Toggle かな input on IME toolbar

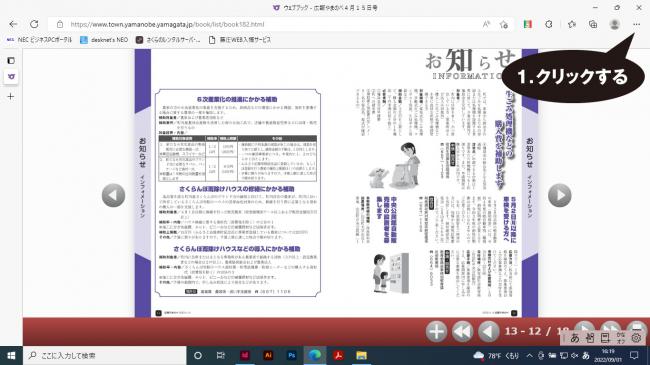tap(621, 338)
